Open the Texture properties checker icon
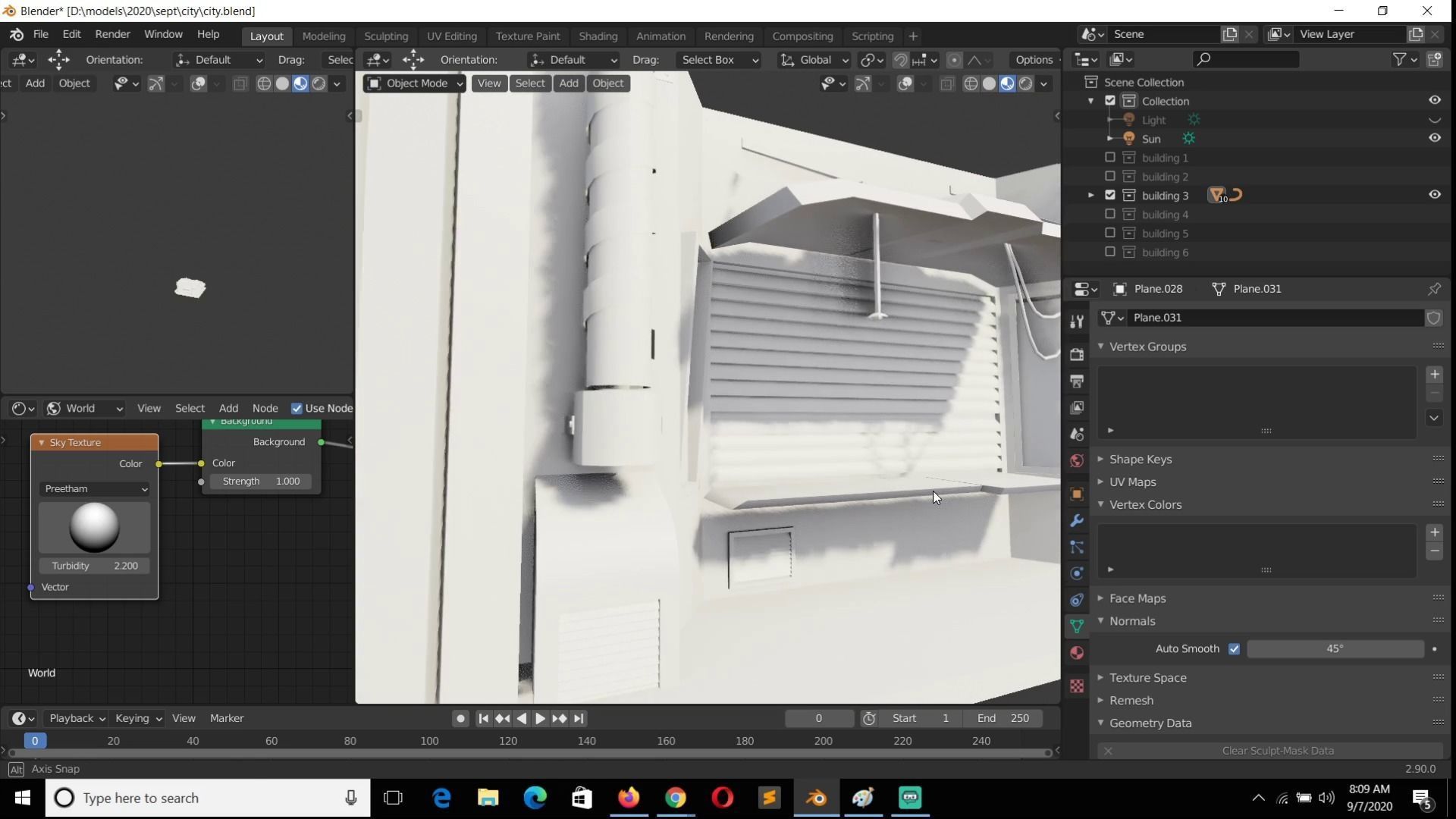The height and width of the screenshot is (819, 1456). 1077,686
